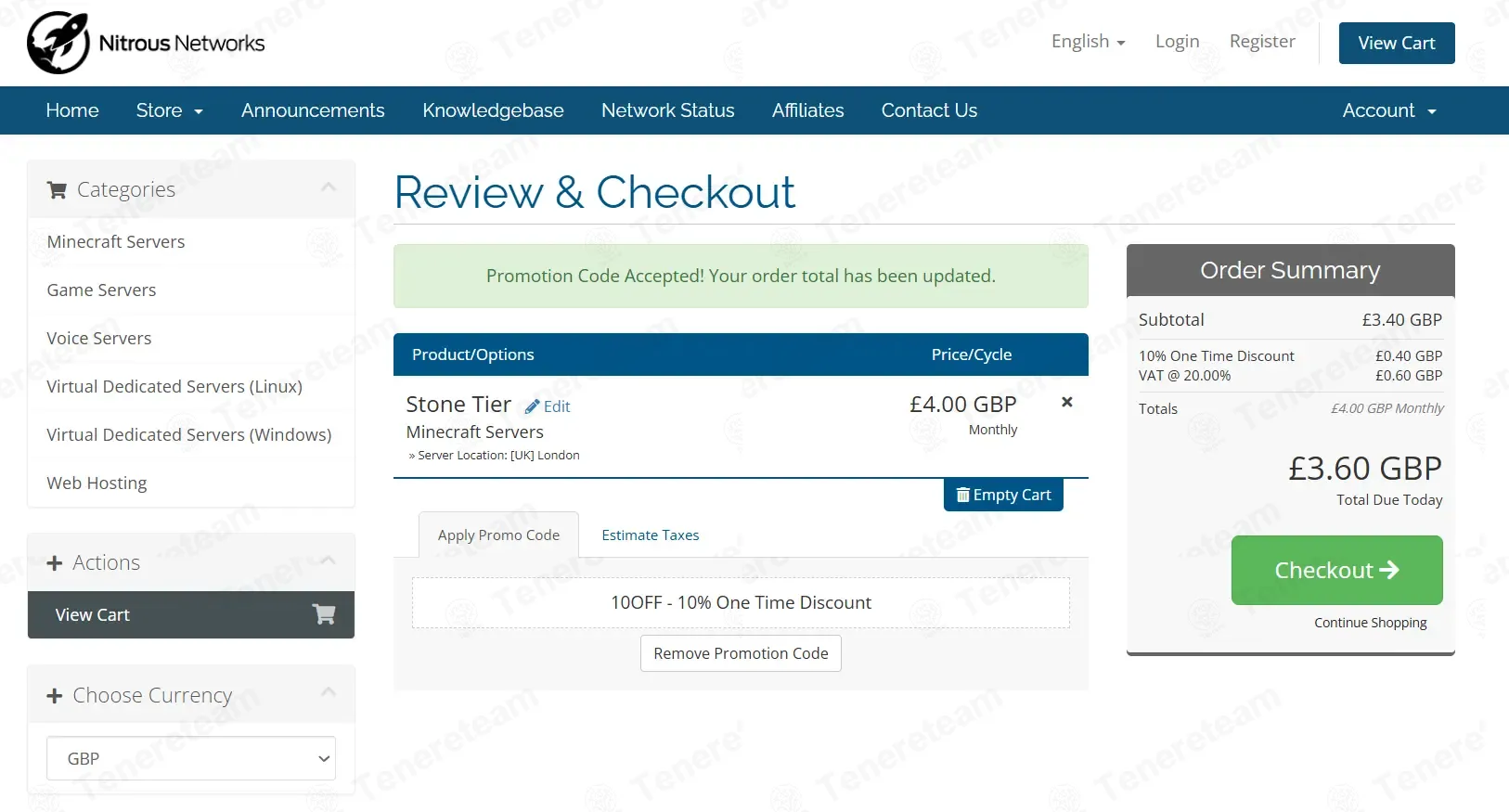Select Minecraft Servers category
Screen dimensions: 1509x812
pyautogui.click(x=191, y=241)
